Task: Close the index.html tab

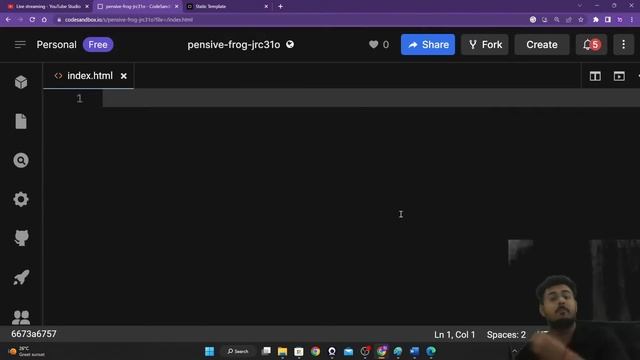Action: pos(124,76)
